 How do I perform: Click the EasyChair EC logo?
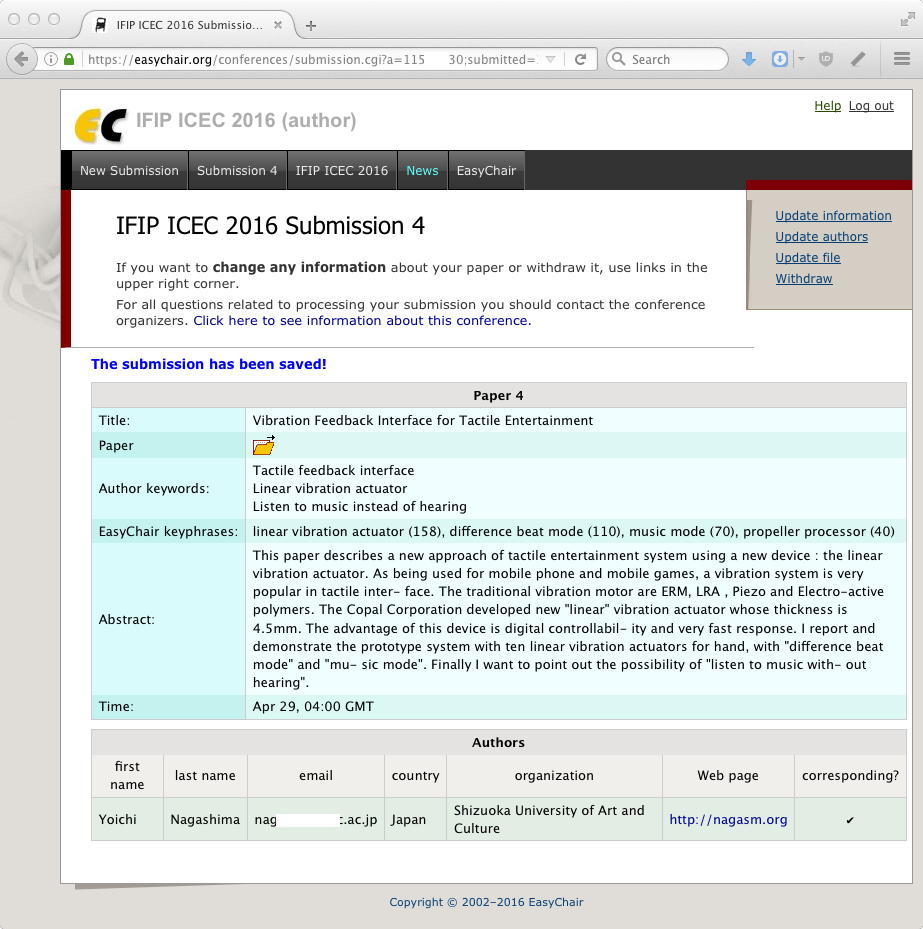[101, 126]
